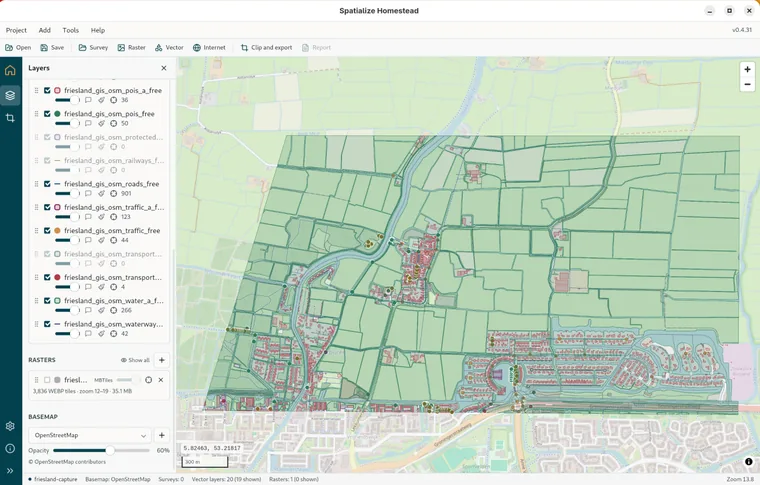Click the Internet toolbar button

209,47
